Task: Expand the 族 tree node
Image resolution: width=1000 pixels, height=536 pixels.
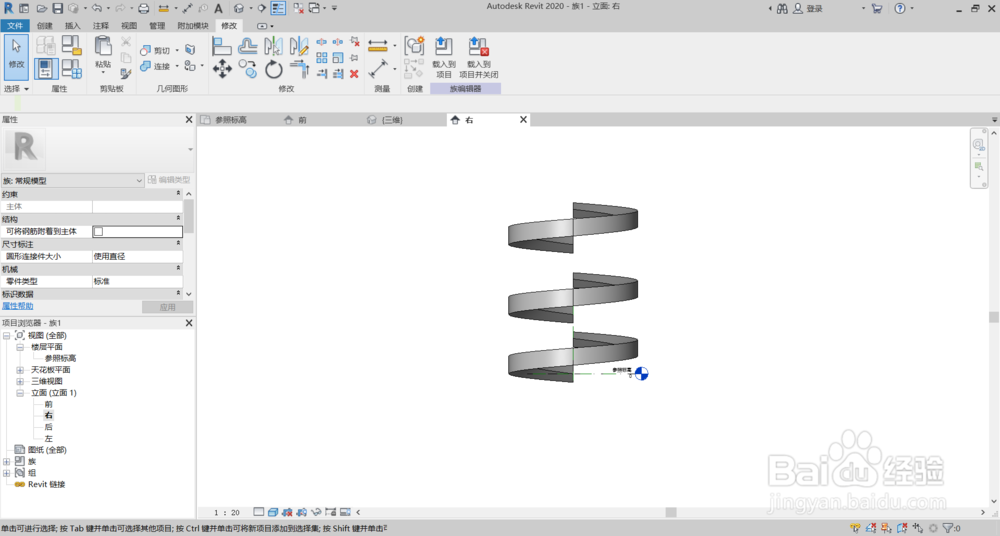Action: click(x=6, y=461)
